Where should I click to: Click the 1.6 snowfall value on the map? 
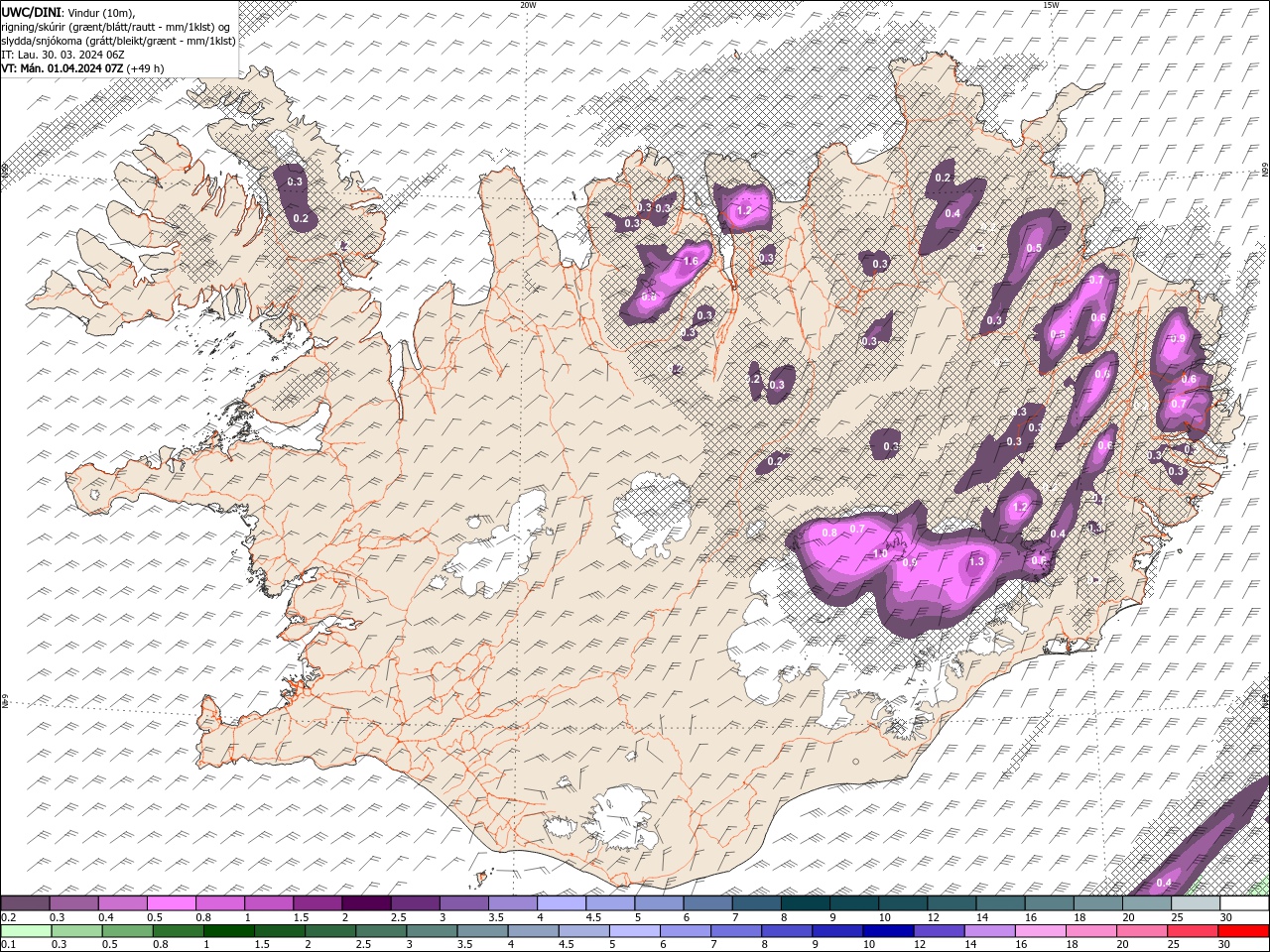tap(692, 262)
